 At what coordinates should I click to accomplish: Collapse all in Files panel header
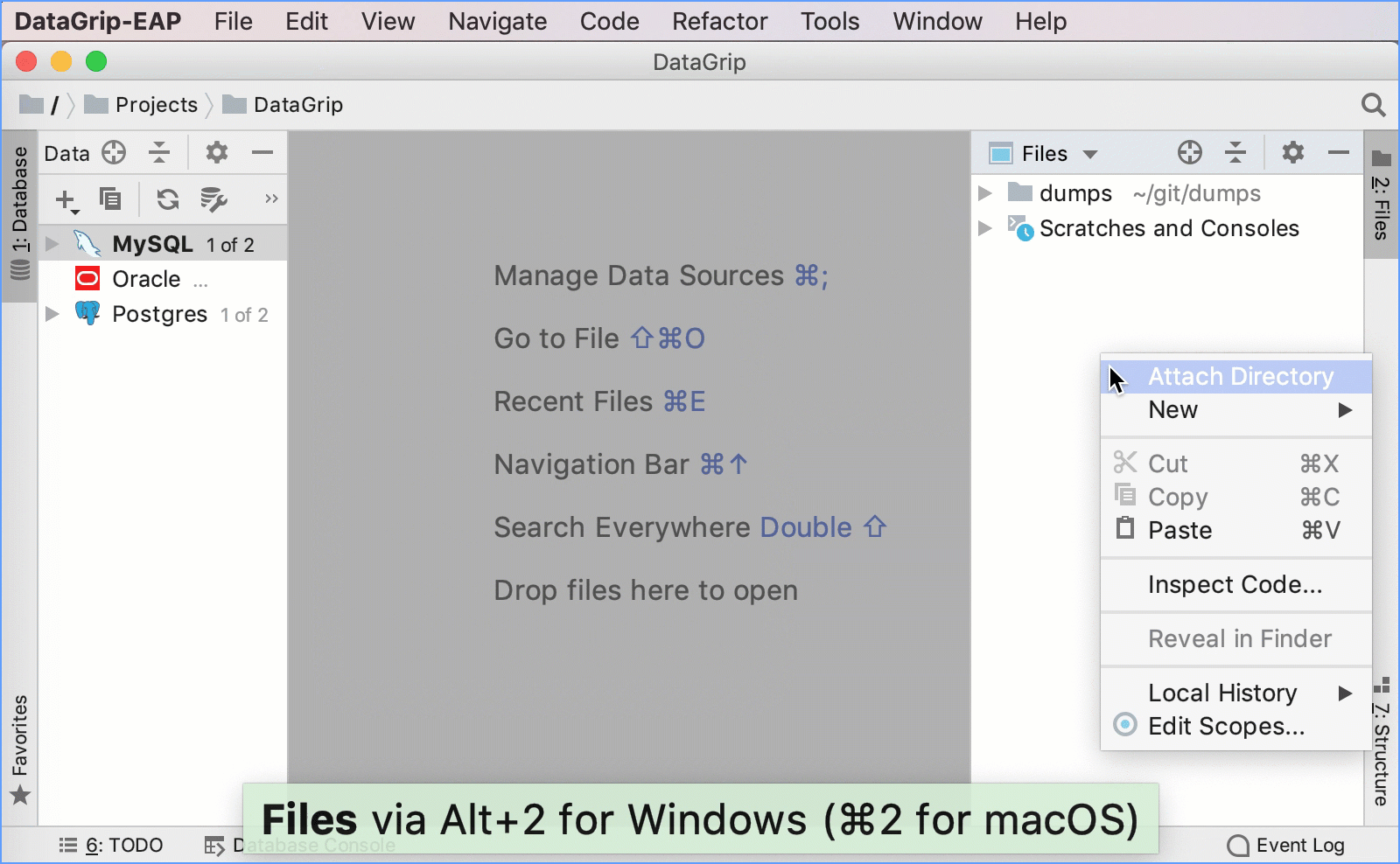(x=1235, y=153)
